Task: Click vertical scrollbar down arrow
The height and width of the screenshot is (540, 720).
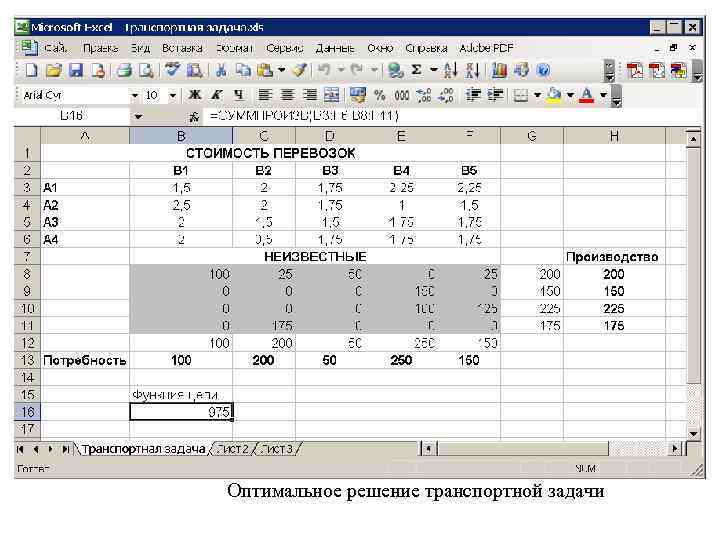Action: (x=693, y=433)
